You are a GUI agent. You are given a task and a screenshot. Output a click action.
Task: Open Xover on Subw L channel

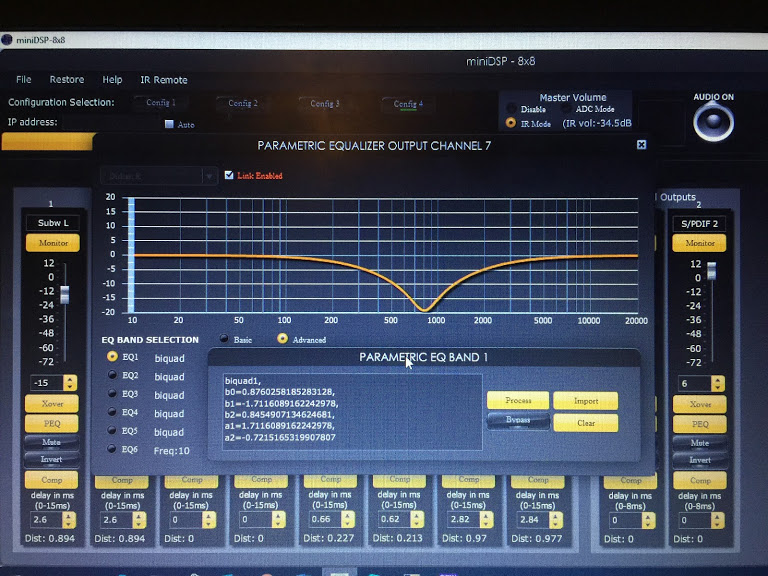52,404
